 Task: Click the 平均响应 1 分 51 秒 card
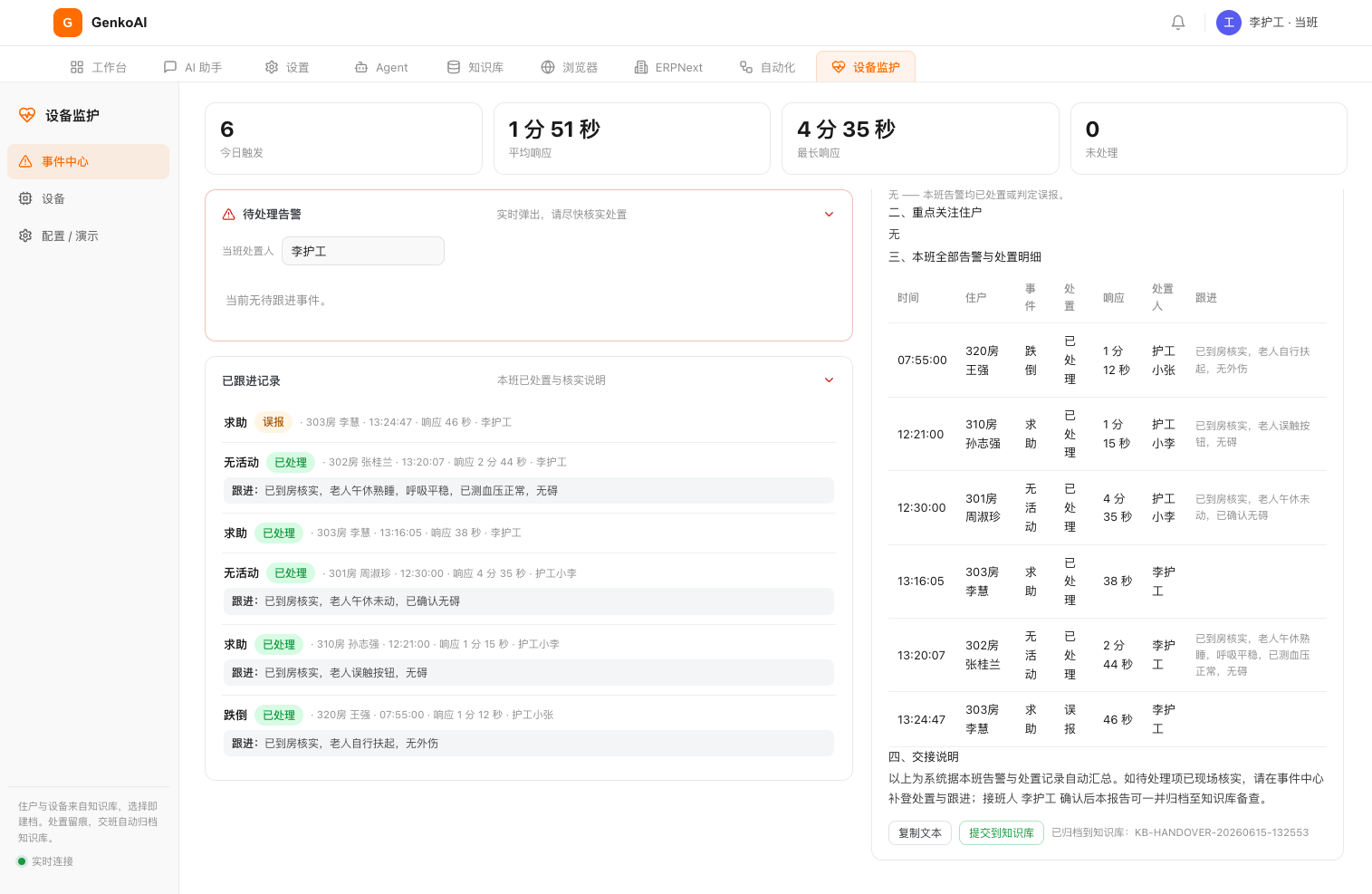(x=632, y=139)
